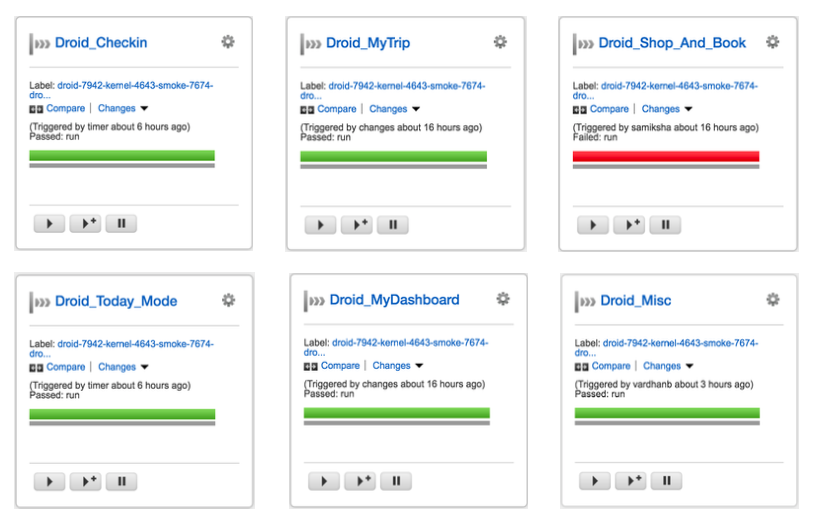
Task: Open settings gear on Droid_Checkin card
Action: coord(228,42)
